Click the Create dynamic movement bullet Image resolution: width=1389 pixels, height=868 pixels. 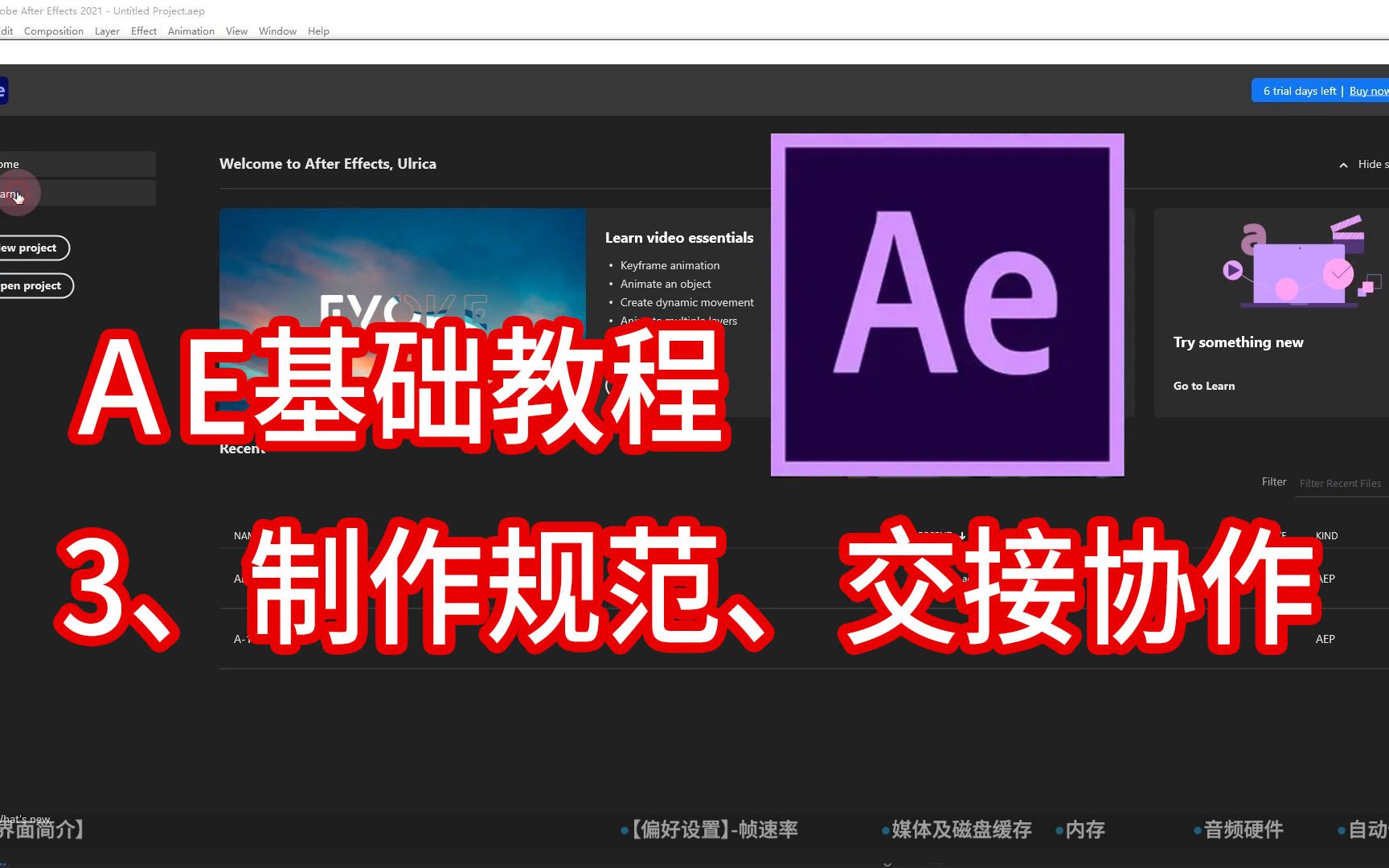pos(686,302)
